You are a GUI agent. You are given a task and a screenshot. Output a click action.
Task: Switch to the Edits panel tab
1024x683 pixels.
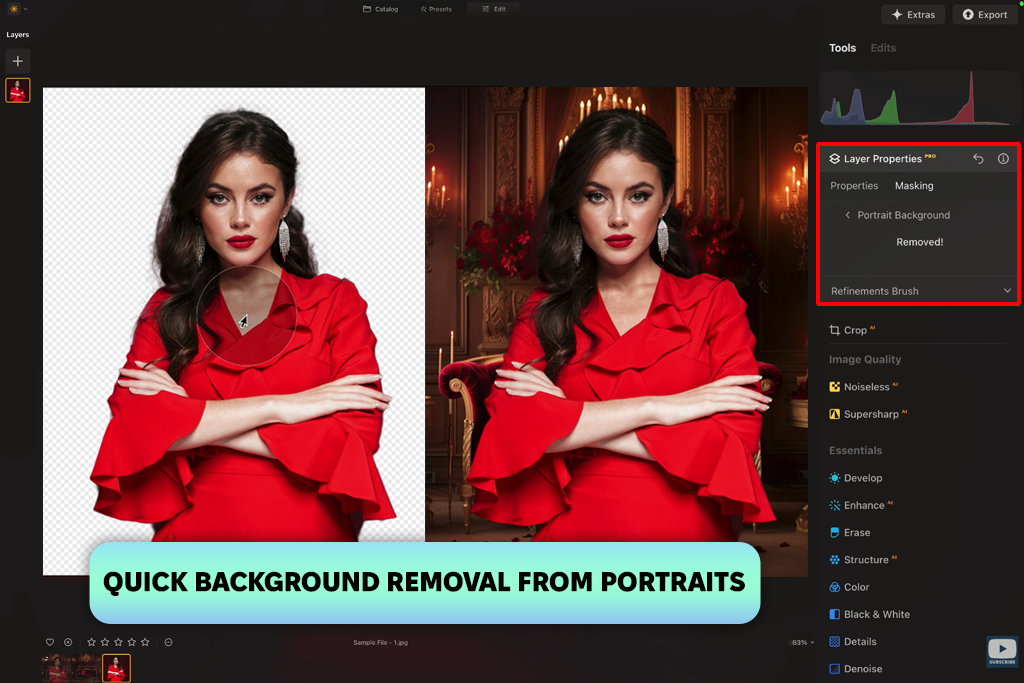[883, 48]
